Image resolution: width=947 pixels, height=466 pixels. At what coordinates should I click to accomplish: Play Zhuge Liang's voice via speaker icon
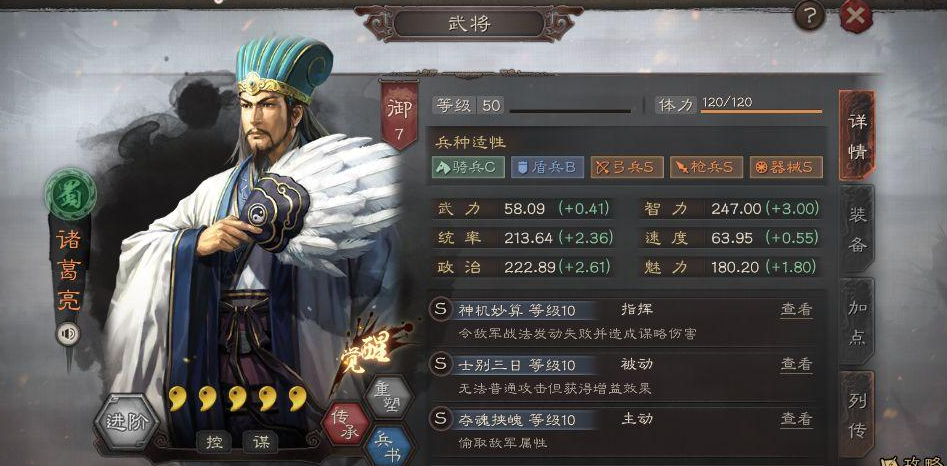click(68, 334)
